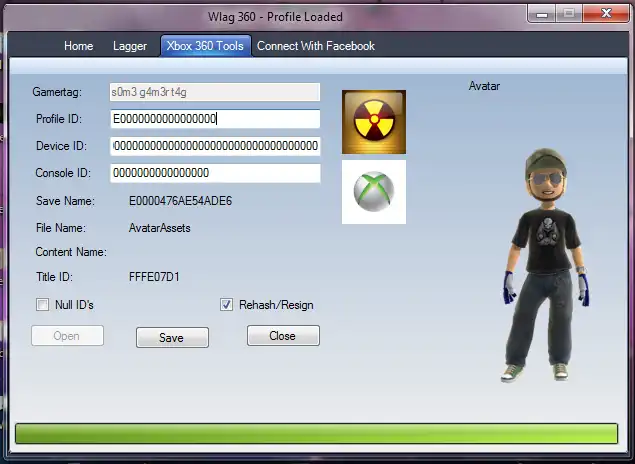
Task: Open the Home tab
Action: 79,46
